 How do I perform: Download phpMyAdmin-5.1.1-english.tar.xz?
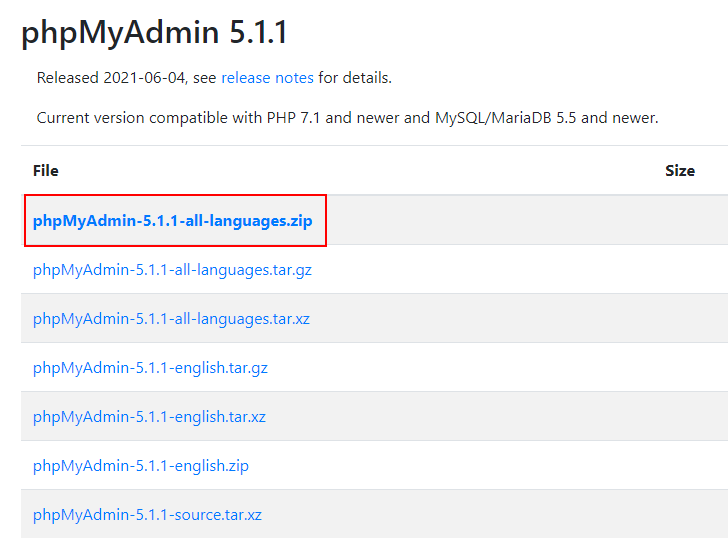click(150, 417)
